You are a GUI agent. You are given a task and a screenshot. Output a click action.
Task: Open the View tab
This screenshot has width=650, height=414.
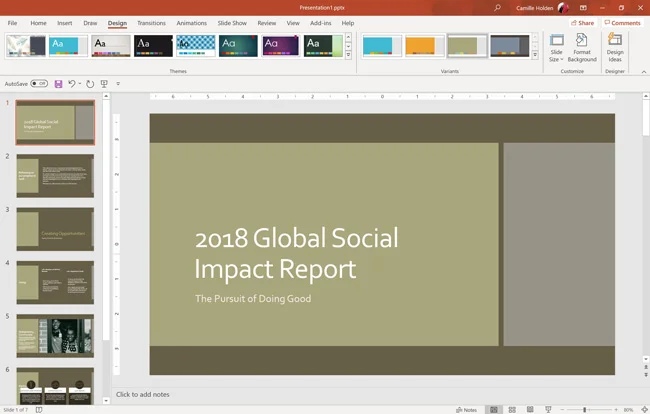[x=293, y=23]
